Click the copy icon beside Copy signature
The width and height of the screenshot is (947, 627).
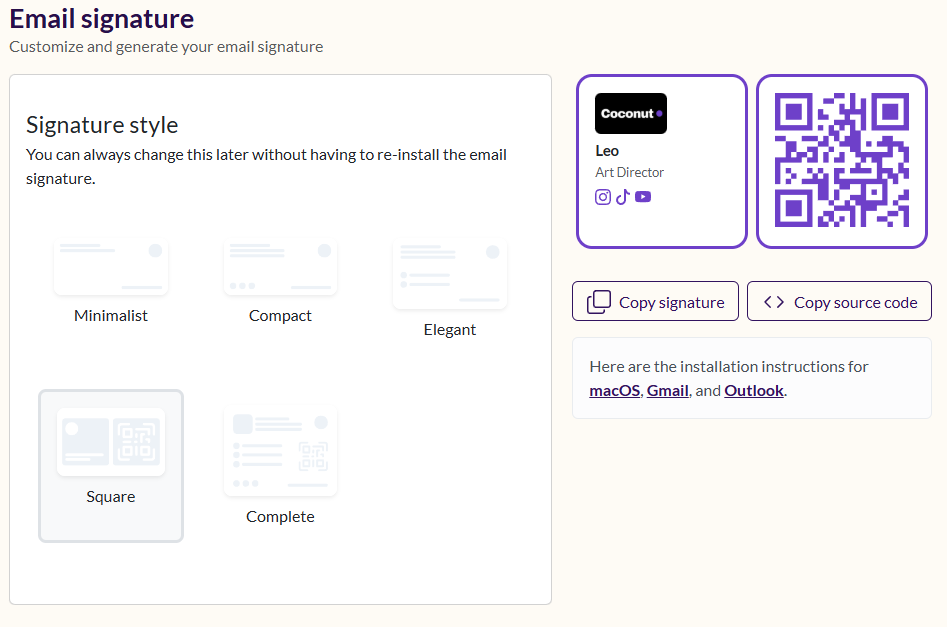599,302
